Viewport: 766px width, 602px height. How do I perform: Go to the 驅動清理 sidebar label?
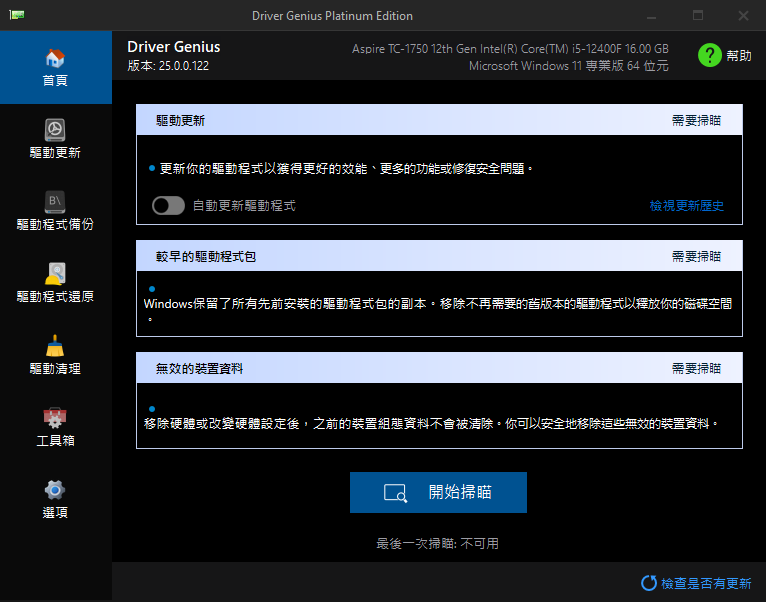(x=55, y=368)
